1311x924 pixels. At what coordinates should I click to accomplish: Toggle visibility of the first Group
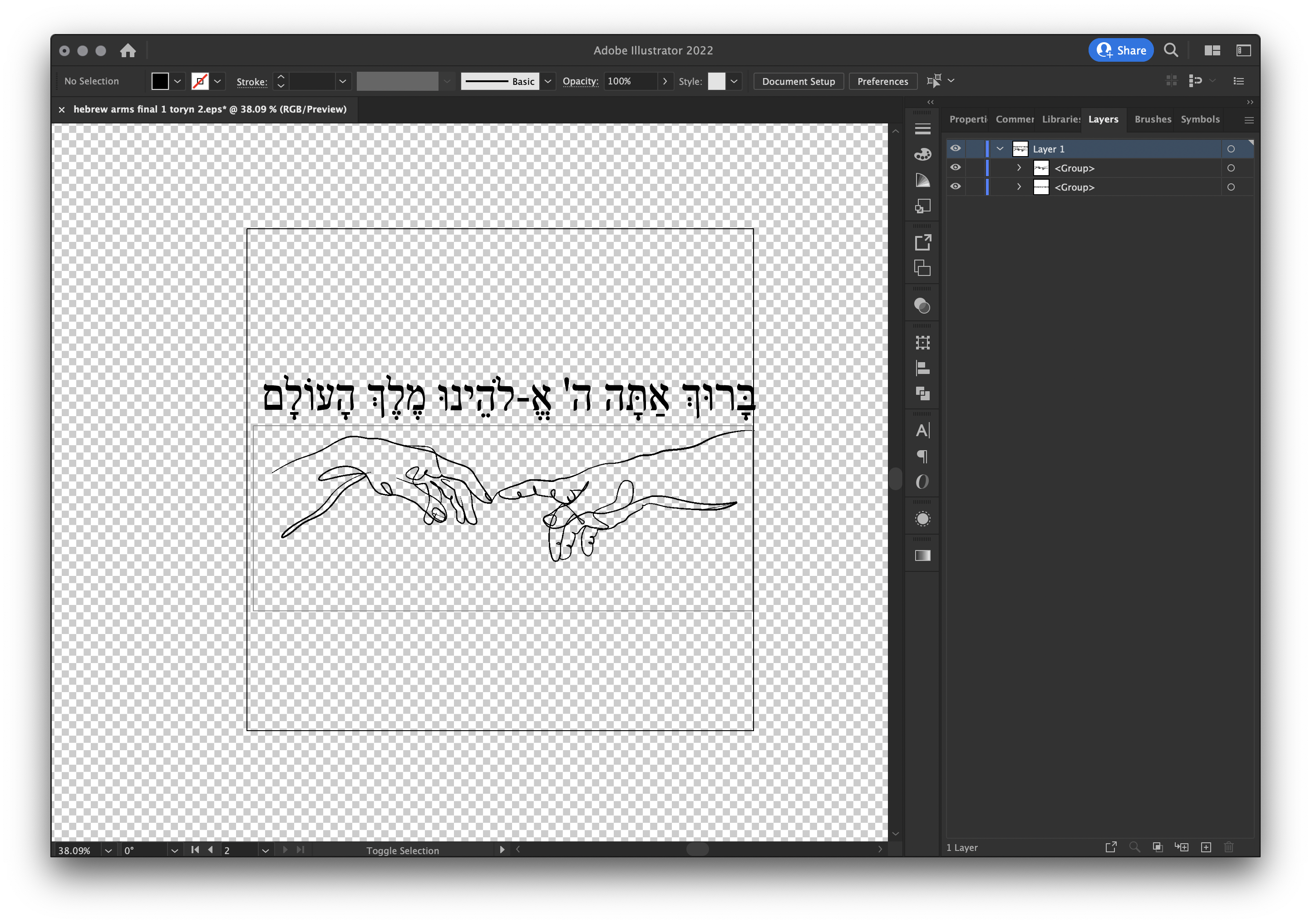(956, 167)
